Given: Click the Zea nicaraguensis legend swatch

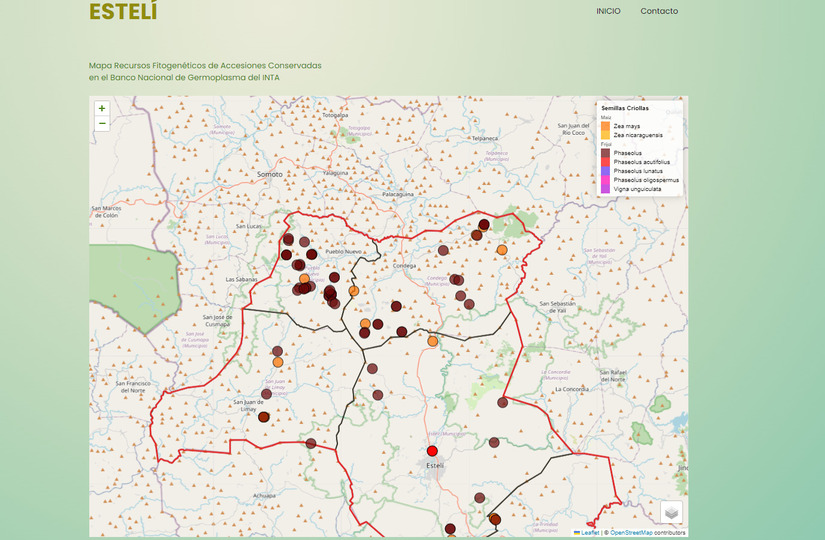Looking at the screenshot, I should 606,135.
